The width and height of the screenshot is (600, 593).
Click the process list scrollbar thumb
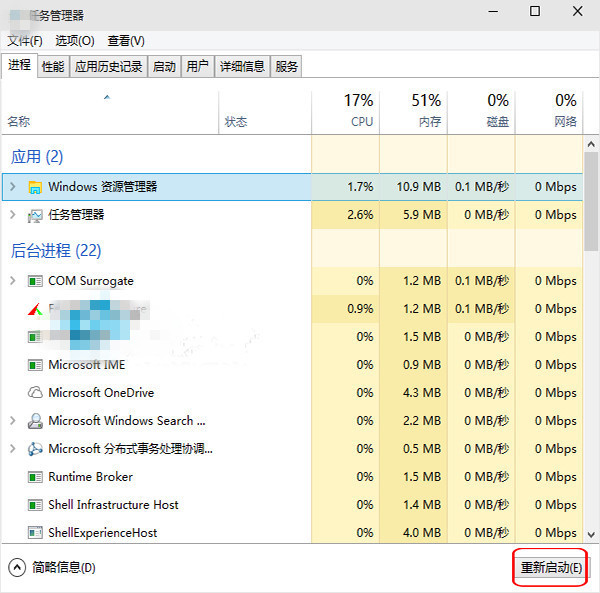coord(591,201)
